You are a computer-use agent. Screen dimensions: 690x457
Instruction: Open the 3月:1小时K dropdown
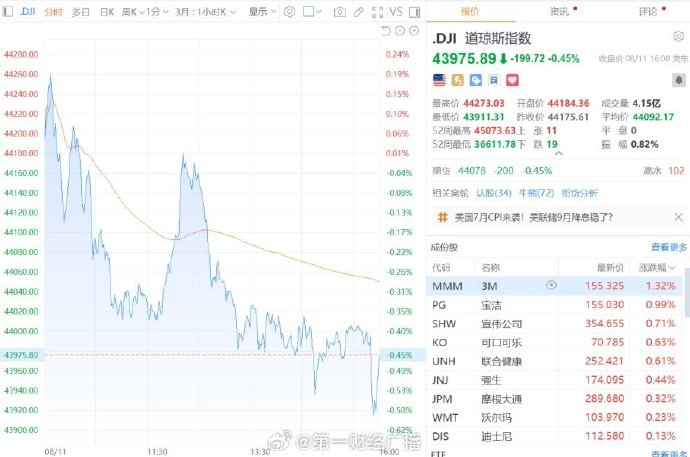pos(206,12)
